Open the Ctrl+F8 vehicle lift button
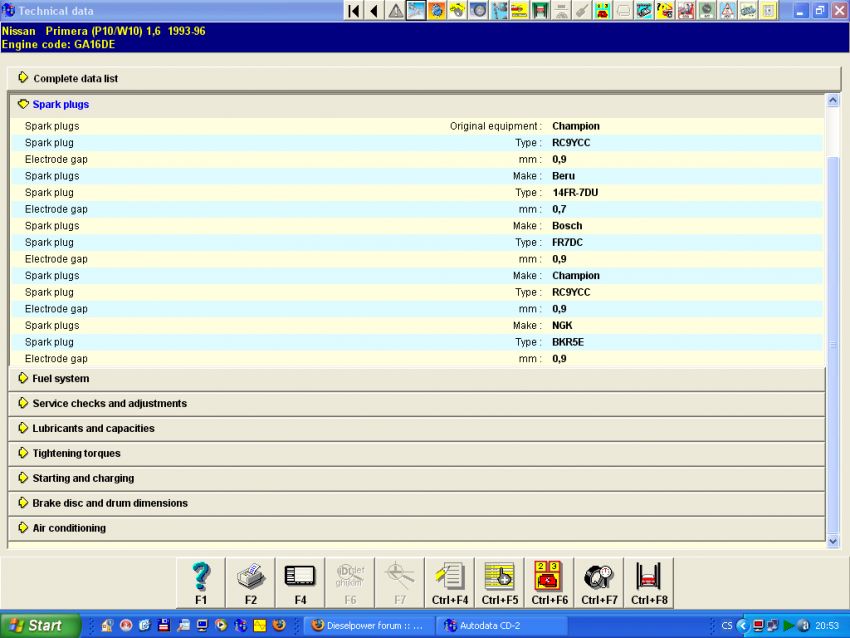Viewport: 850px width, 638px height. coord(649,583)
